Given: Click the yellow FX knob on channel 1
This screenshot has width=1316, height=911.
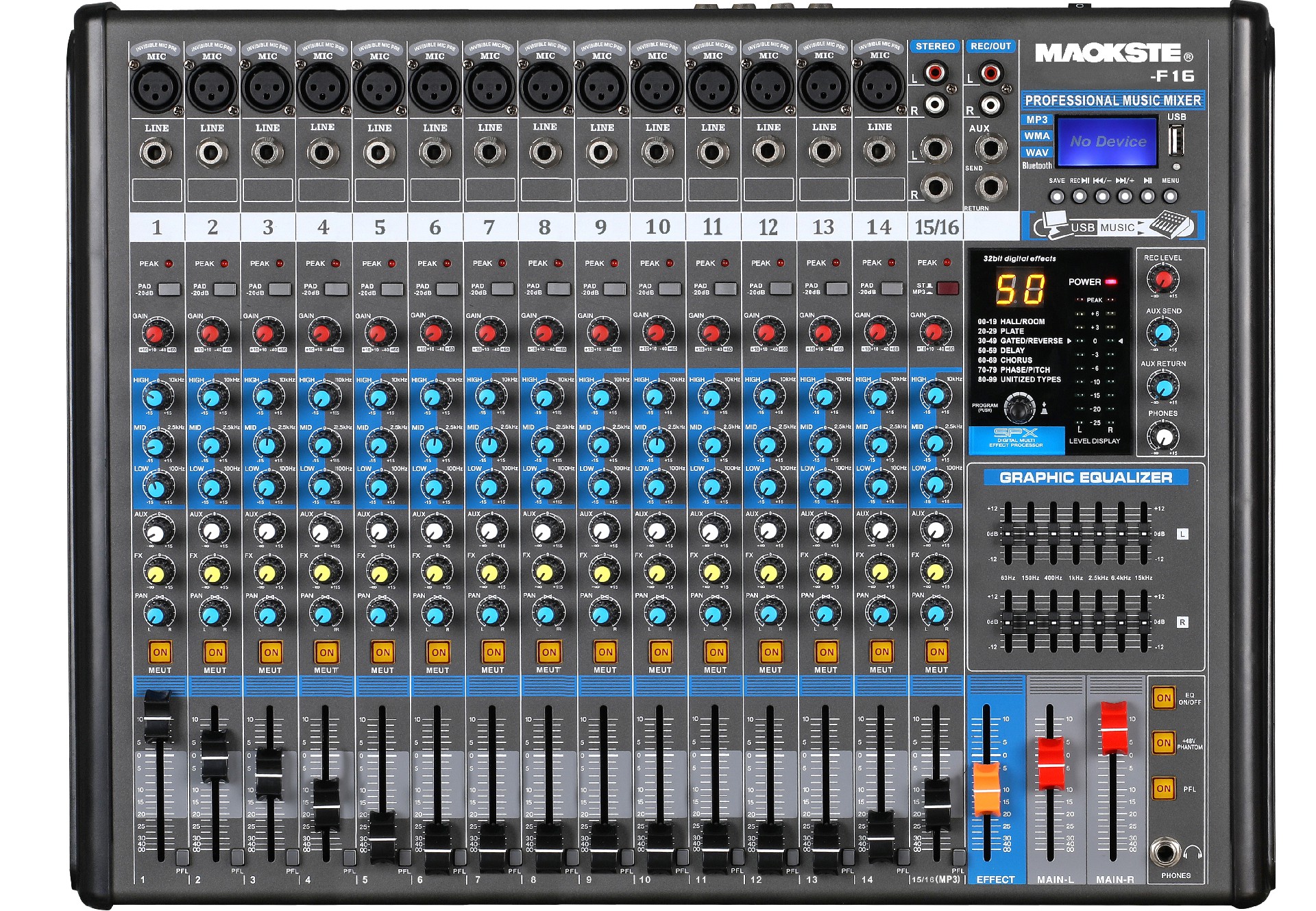Looking at the screenshot, I should click(157, 573).
